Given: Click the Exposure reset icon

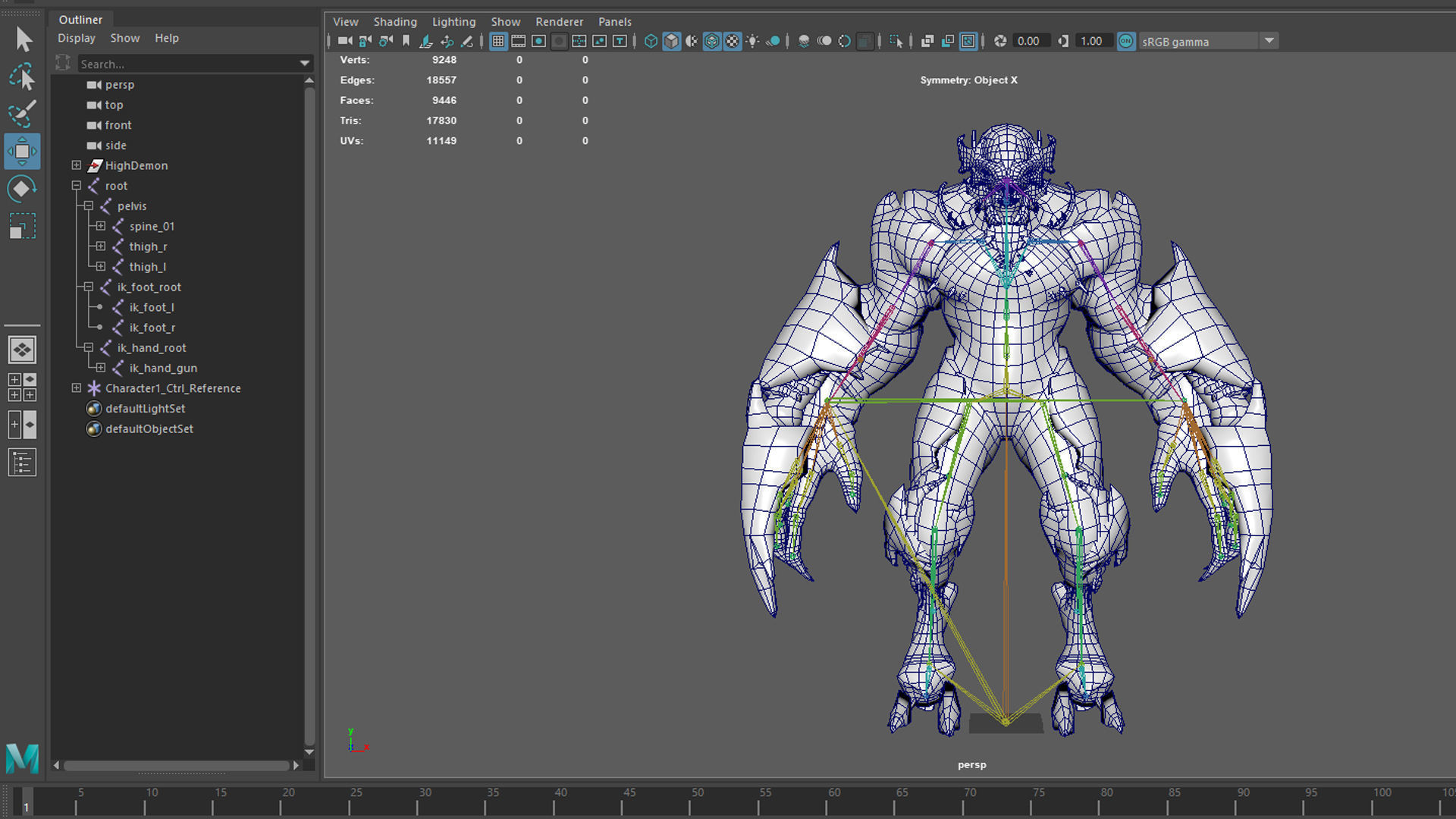Looking at the screenshot, I should (1000, 41).
